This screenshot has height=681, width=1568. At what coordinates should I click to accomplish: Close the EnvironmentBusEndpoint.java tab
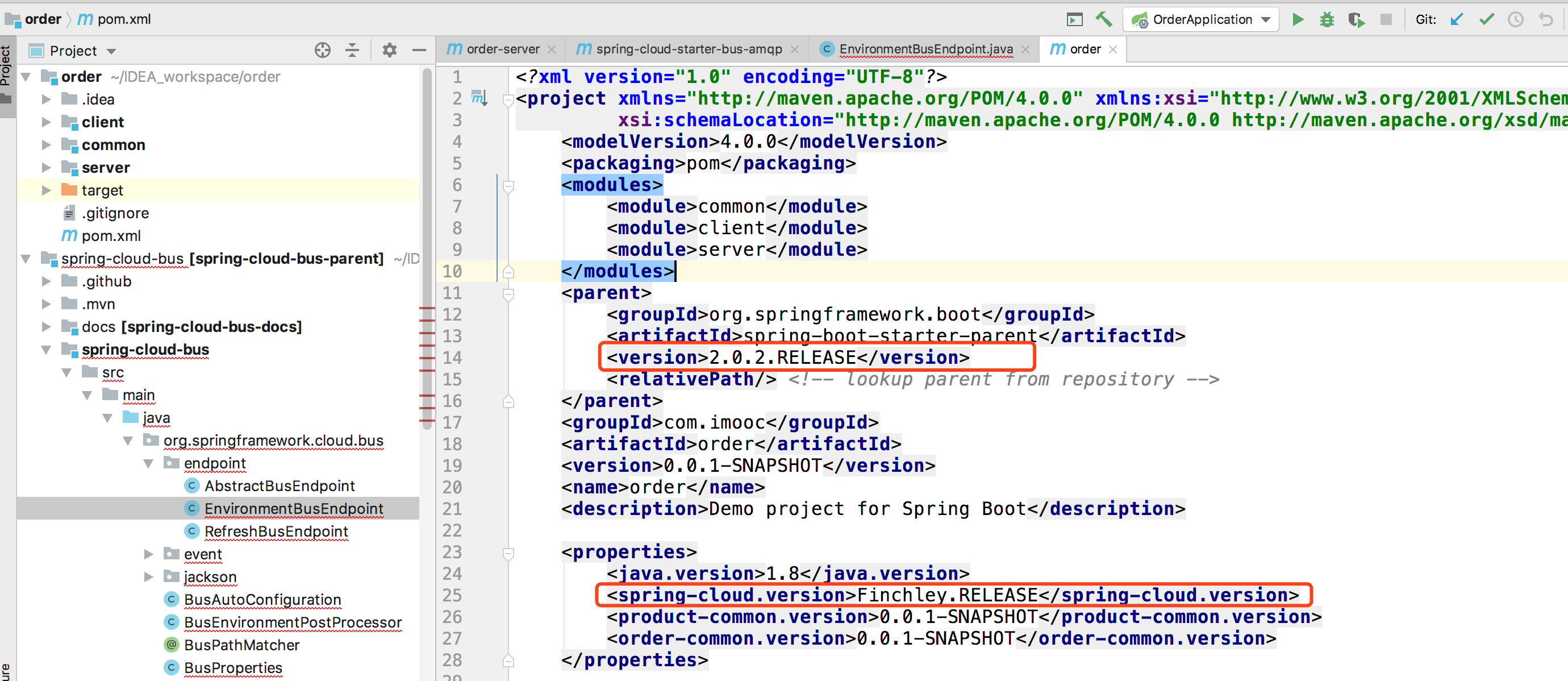(x=1025, y=49)
